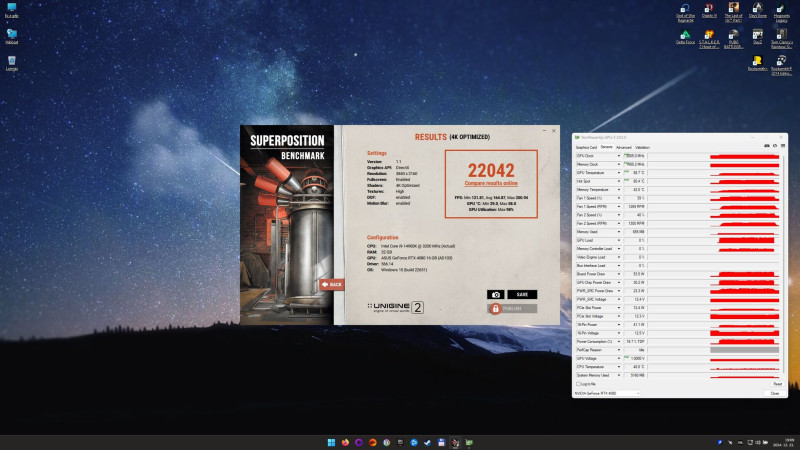Click the Days Gone desktop shortcut
800x450 pixels.
coord(758,11)
